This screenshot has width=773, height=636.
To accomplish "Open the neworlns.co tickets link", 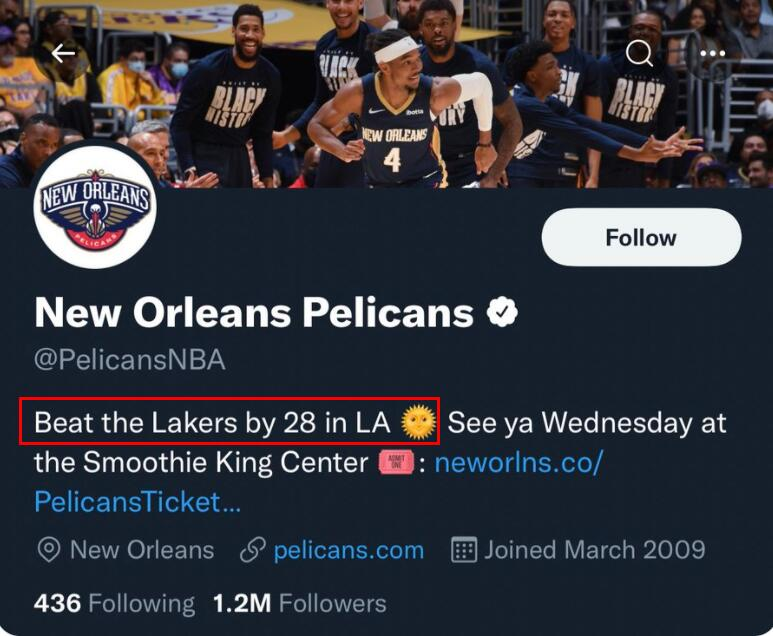I will 517,464.
